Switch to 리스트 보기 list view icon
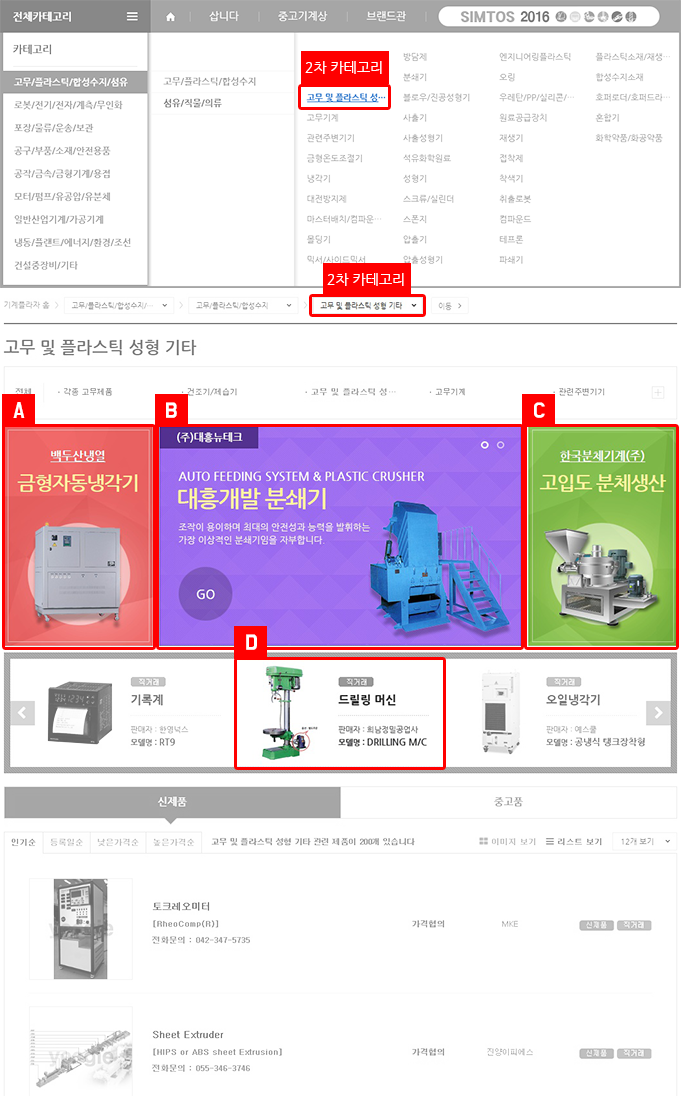The width and height of the screenshot is (681, 1096). click(x=550, y=841)
